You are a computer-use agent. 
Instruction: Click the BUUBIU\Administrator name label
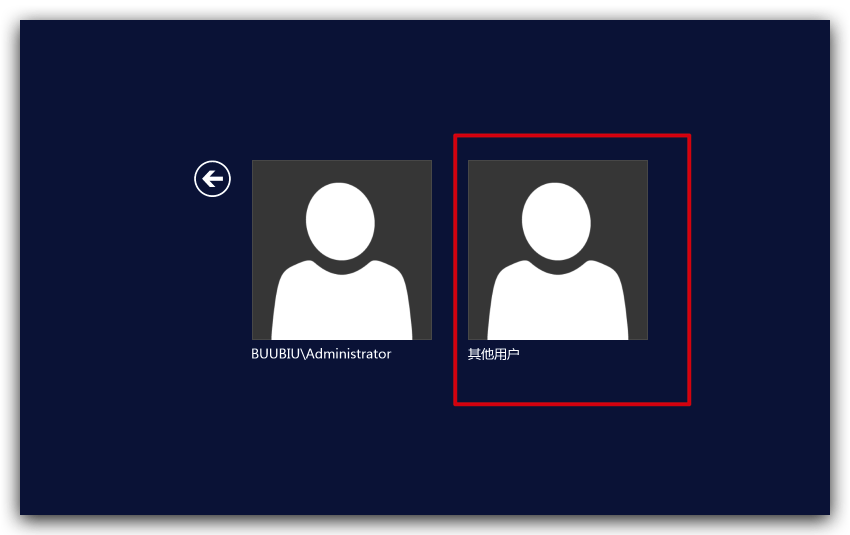(x=321, y=354)
